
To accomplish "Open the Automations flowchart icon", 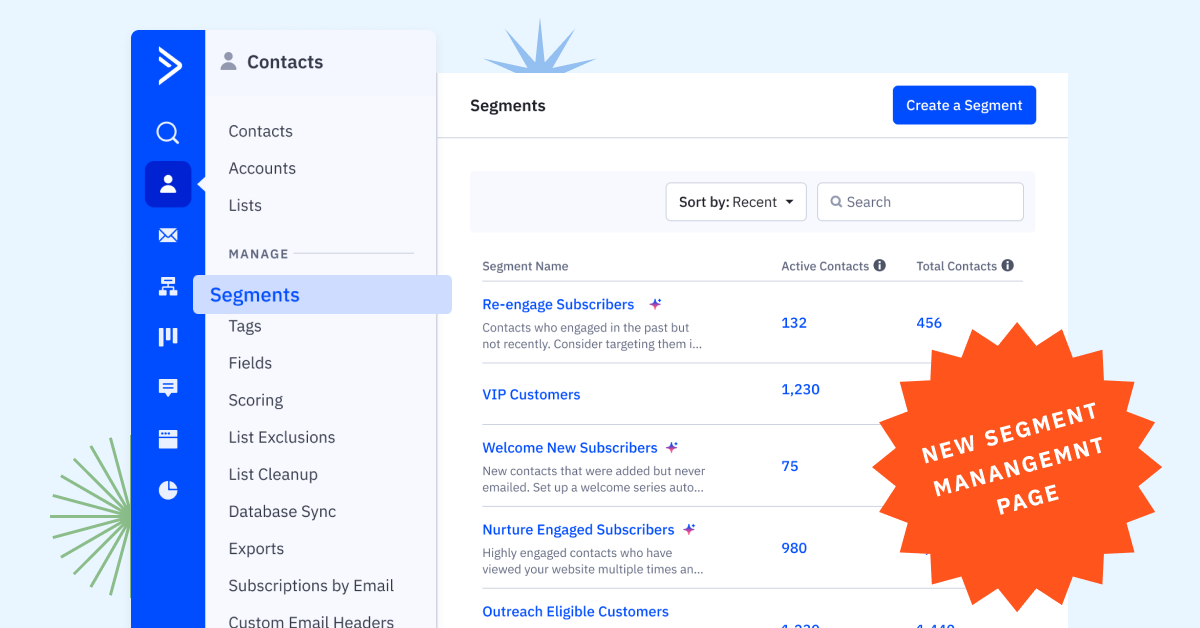I will 168,287.
